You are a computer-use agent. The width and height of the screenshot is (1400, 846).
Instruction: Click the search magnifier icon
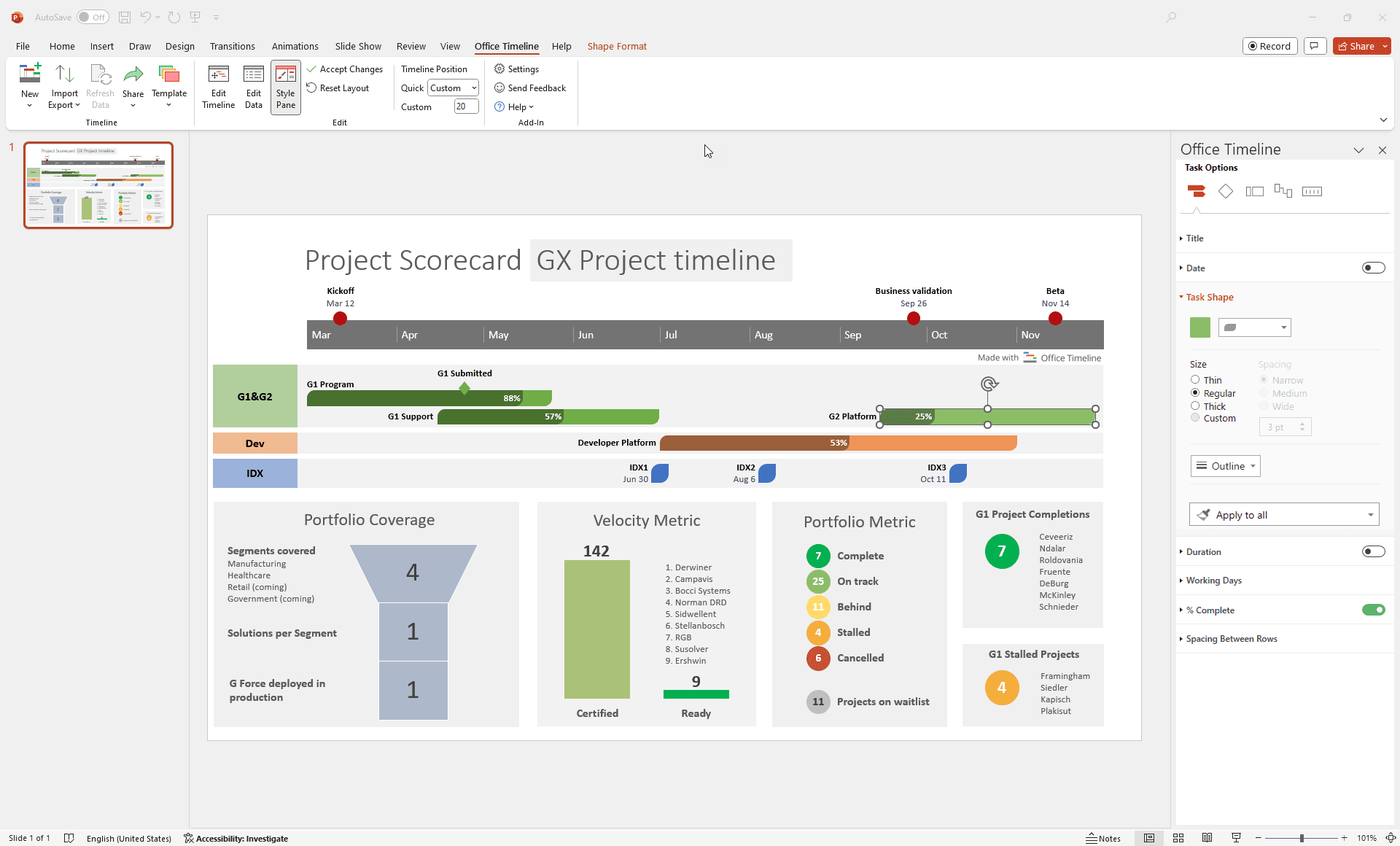tap(1171, 17)
